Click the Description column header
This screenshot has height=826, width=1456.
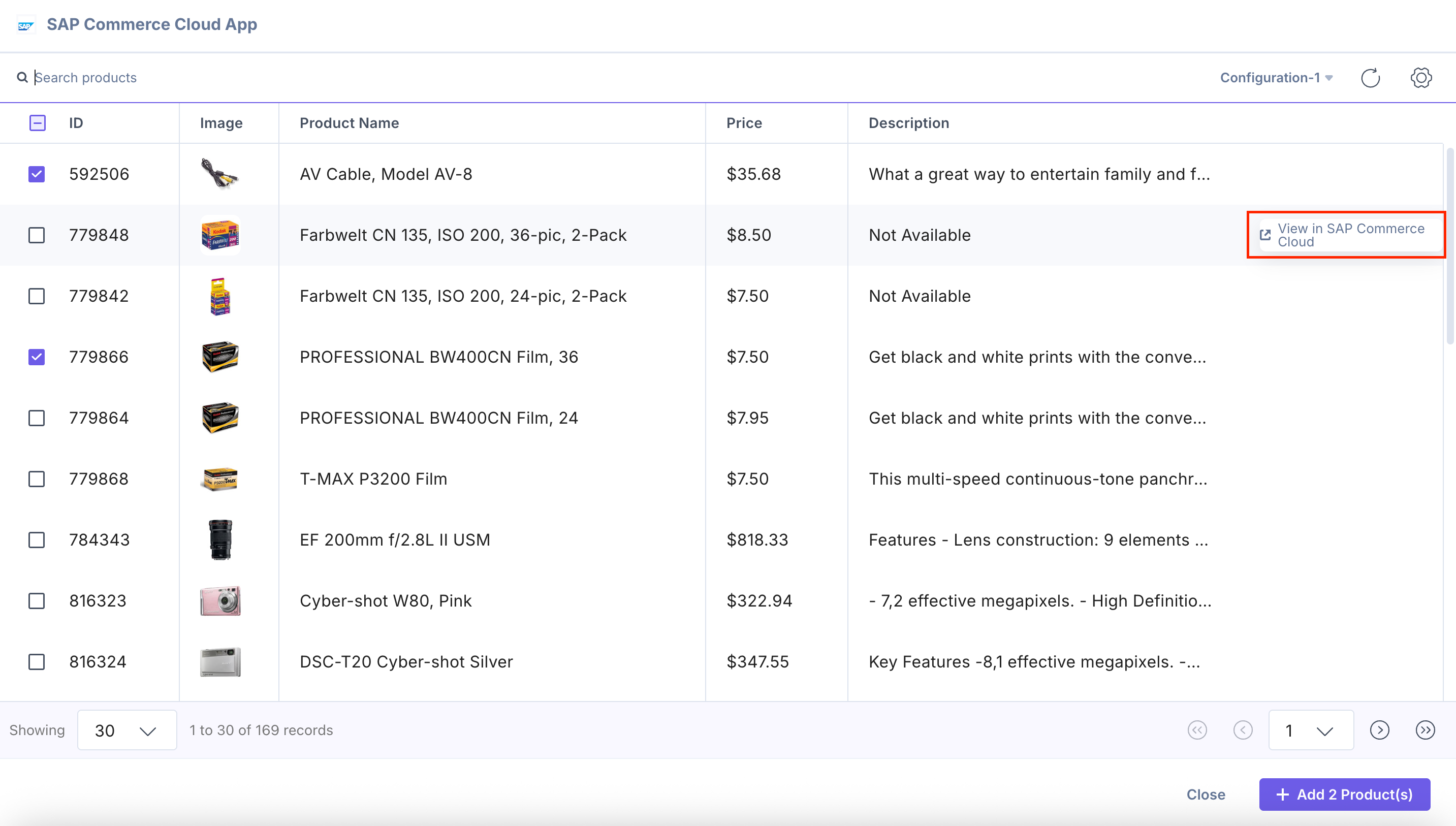[x=909, y=123]
